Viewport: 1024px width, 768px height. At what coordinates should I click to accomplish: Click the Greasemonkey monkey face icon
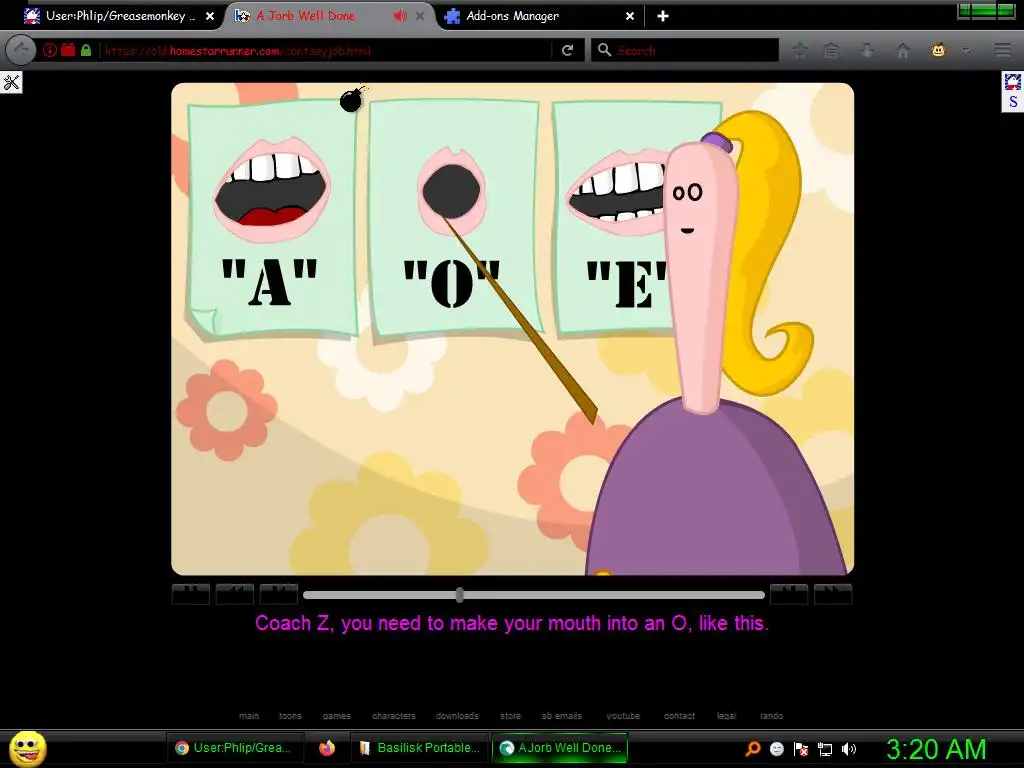pyautogui.click(x=938, y=50)
